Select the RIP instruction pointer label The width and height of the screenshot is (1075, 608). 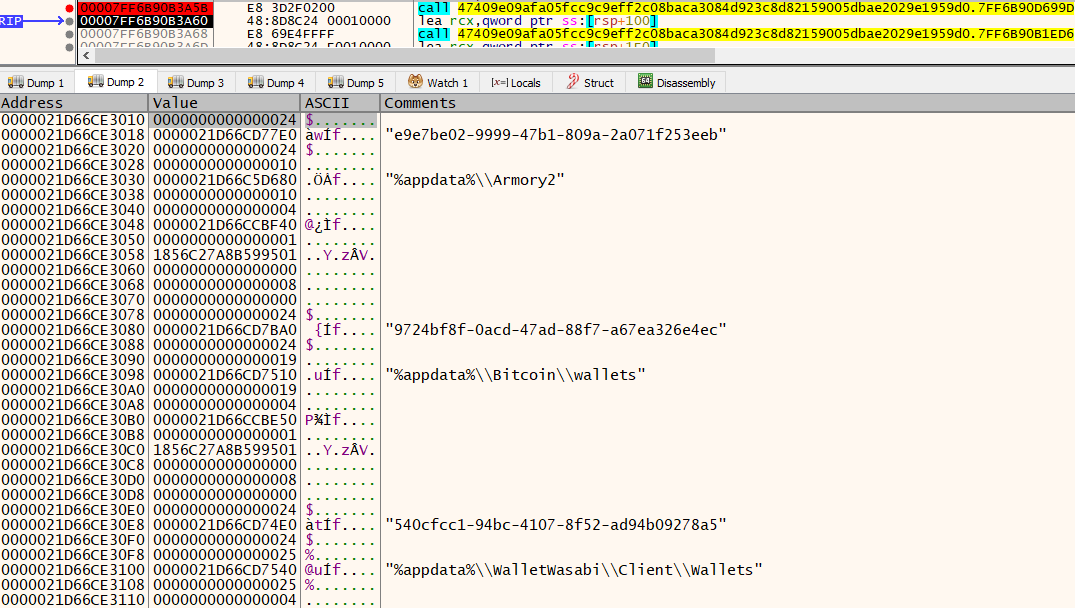12,21
